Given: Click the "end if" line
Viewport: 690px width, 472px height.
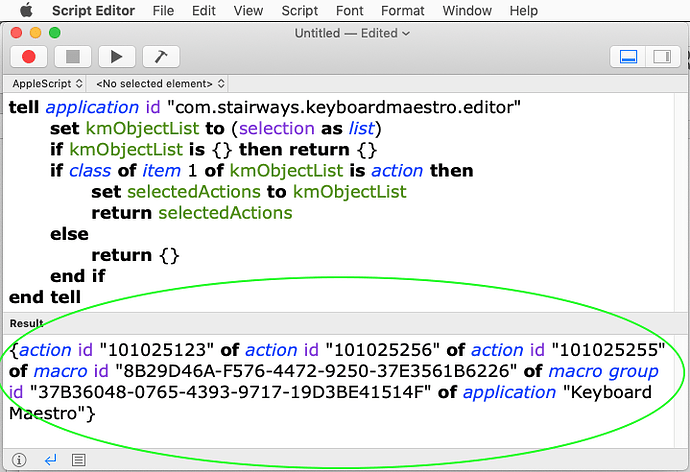Looking at the screenshot, I should (78, 276).
